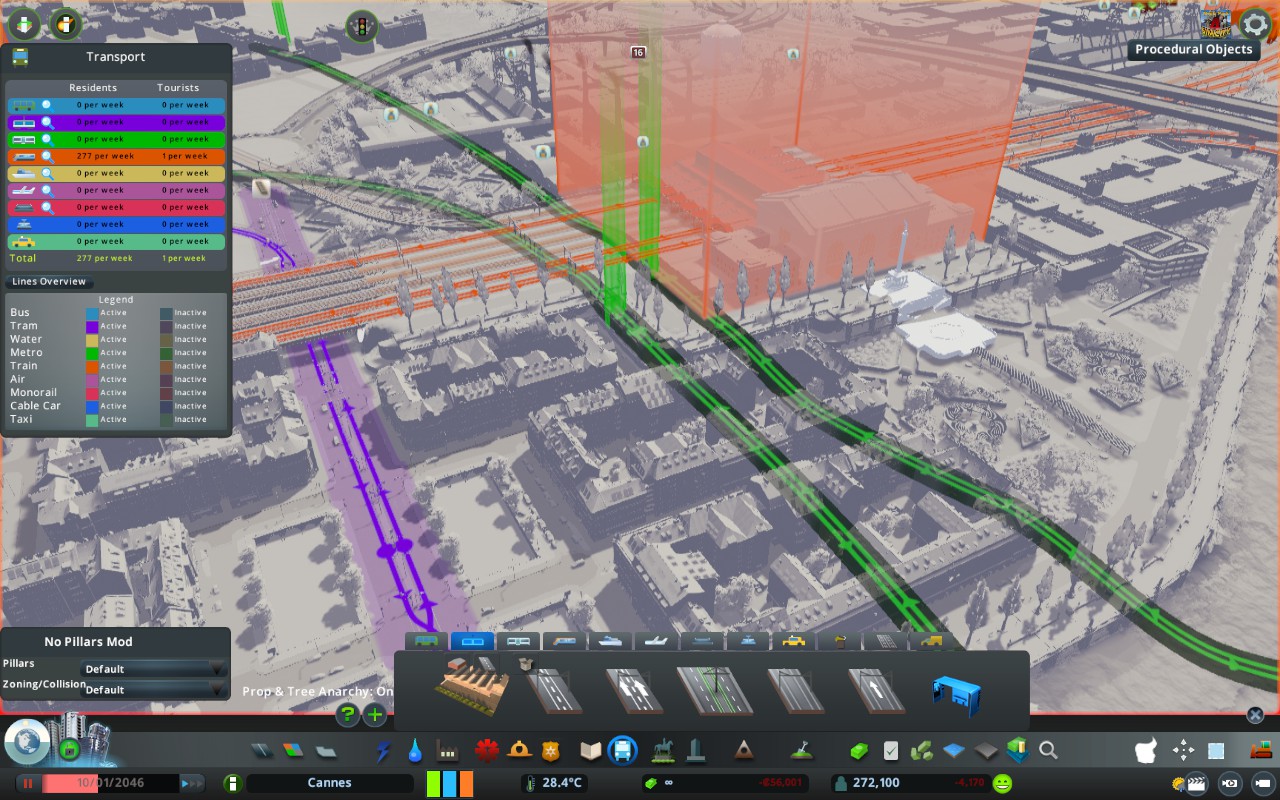
Task: Open the game options gear
Action: [1256, 23]
